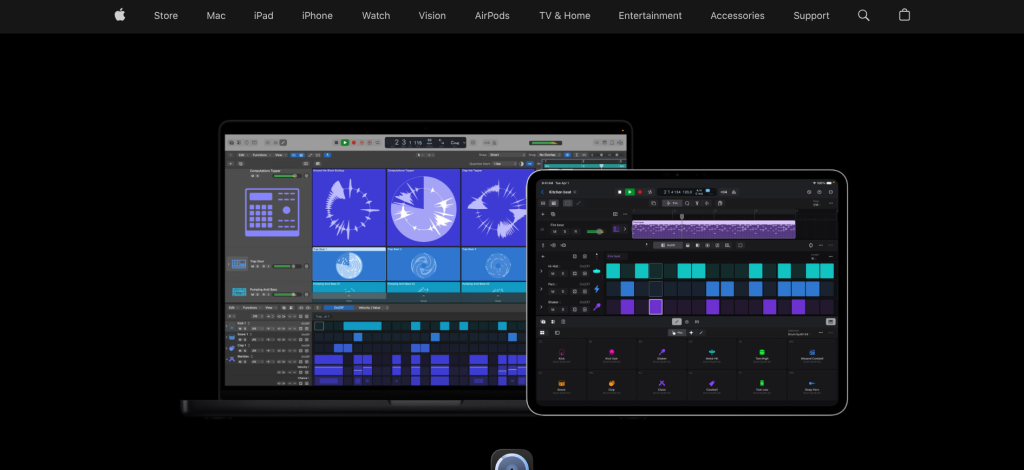
Task: Expand the Hi-Hat row chevron on the iPad
Action: (x=542, y=270)
